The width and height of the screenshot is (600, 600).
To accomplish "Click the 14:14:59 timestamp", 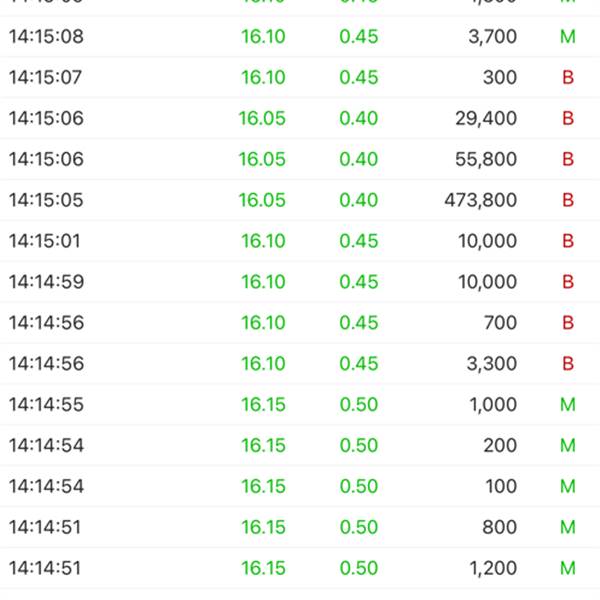I will tap(46, 283).
